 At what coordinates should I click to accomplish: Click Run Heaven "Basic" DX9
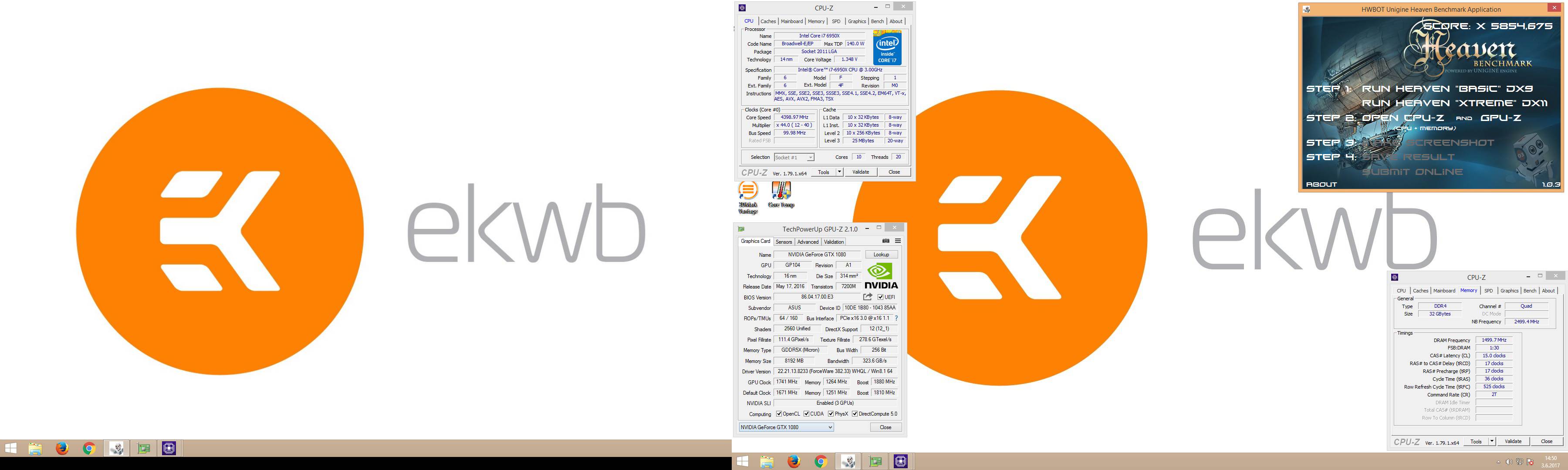click(x=1447, y=89)
